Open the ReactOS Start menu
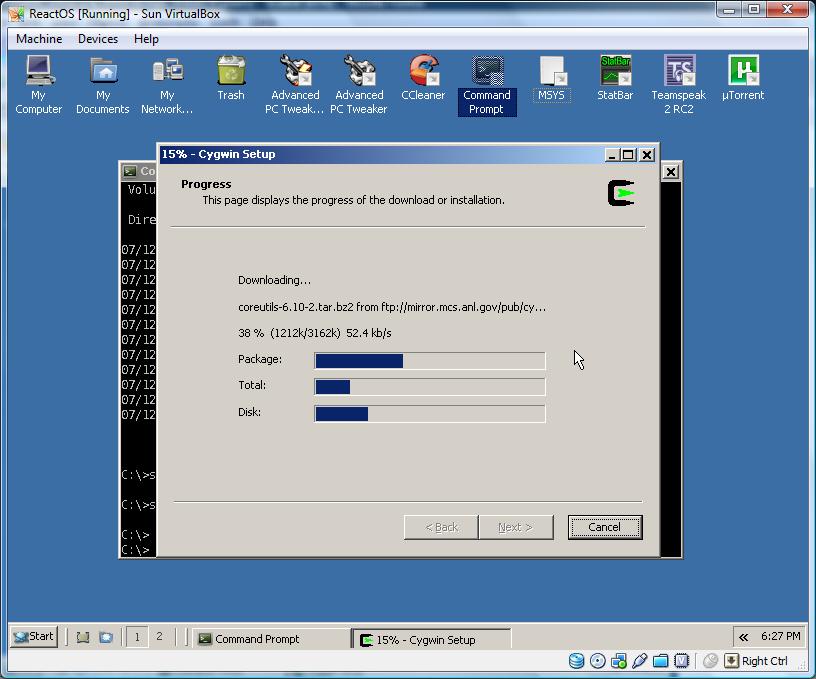 (x=34, y=636)
